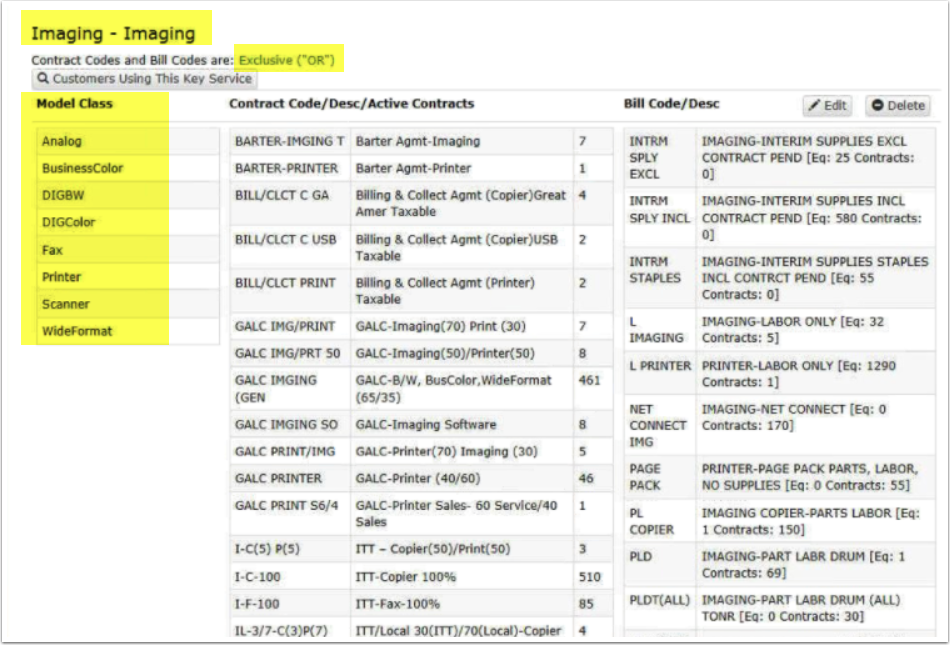
Task: Click the L PRINTER bill code
Action: click(x=660, y=366)
